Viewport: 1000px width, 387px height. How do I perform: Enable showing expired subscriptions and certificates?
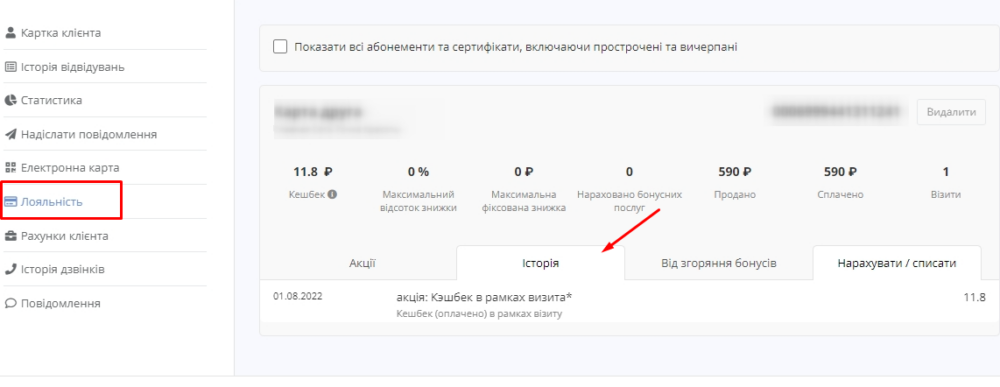point(280,47)
